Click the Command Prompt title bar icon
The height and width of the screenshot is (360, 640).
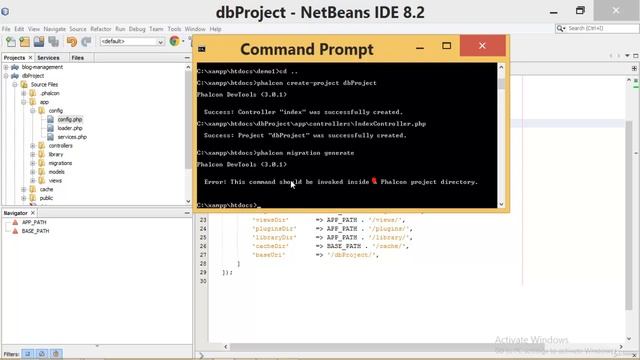(x=202, y=49)
